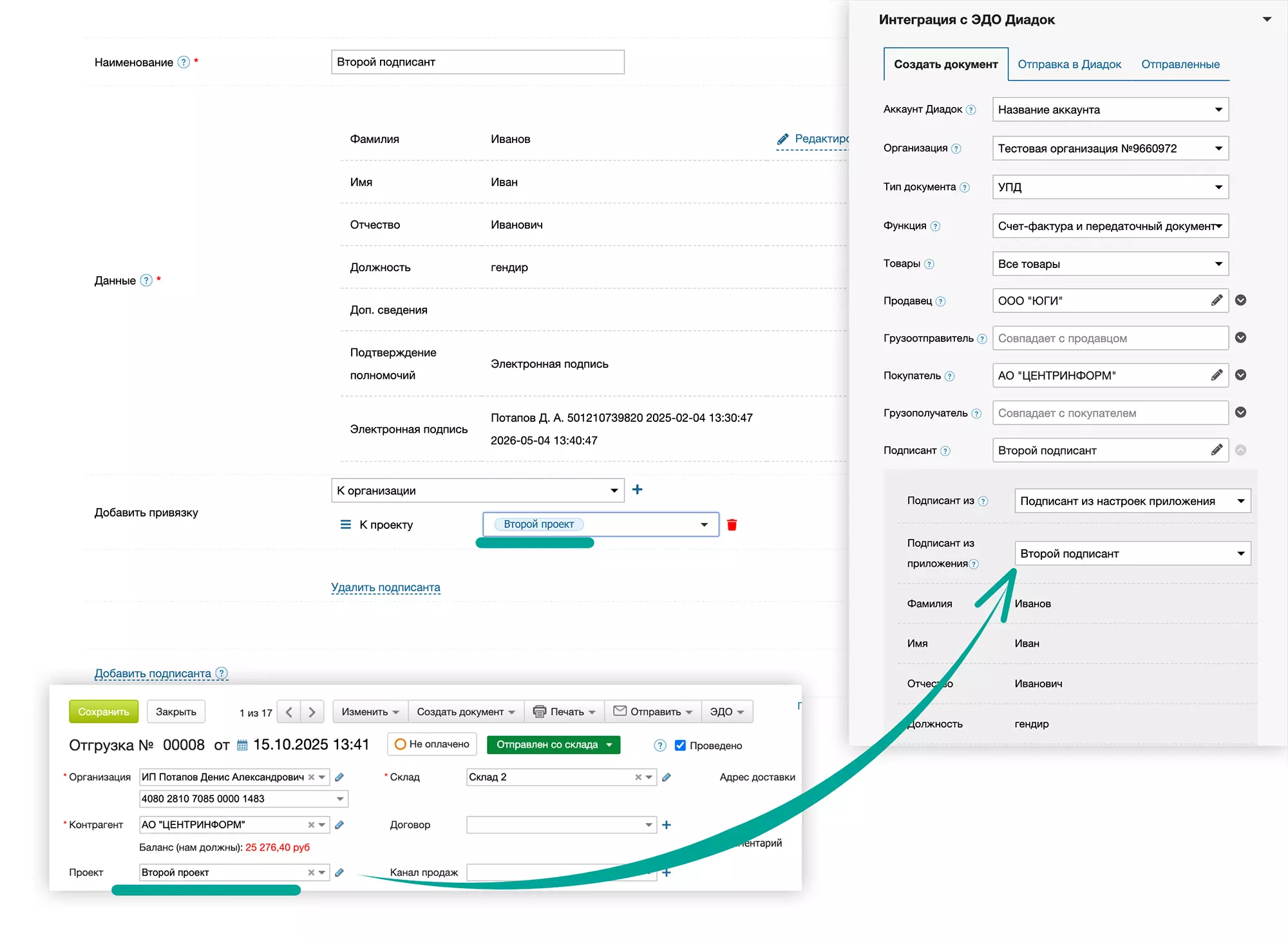Expand the Отправлен со склада status dropdown
1288x939 pixels.
(609, 745)
